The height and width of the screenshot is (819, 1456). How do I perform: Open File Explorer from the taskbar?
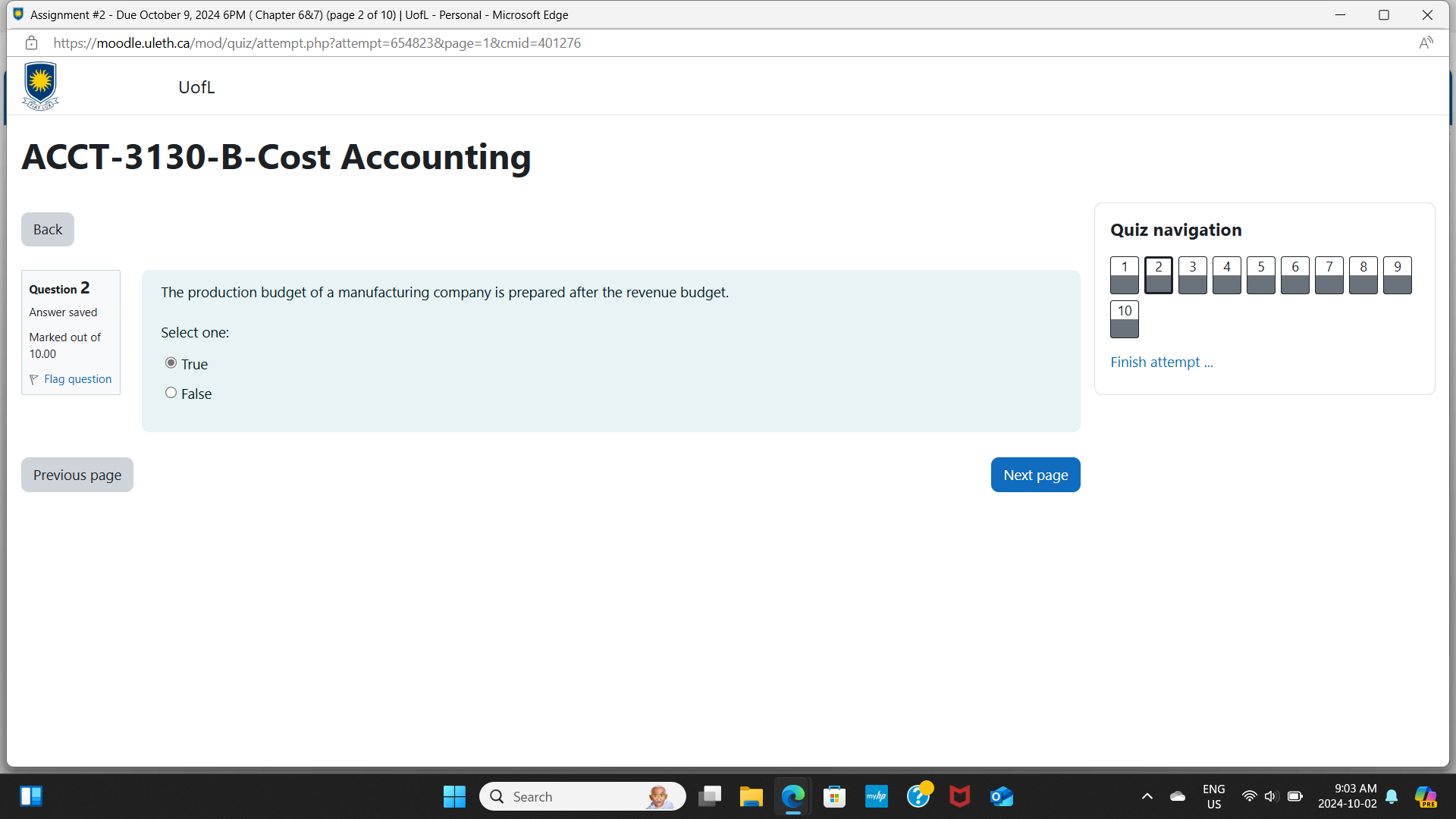[x=751, y=796]
